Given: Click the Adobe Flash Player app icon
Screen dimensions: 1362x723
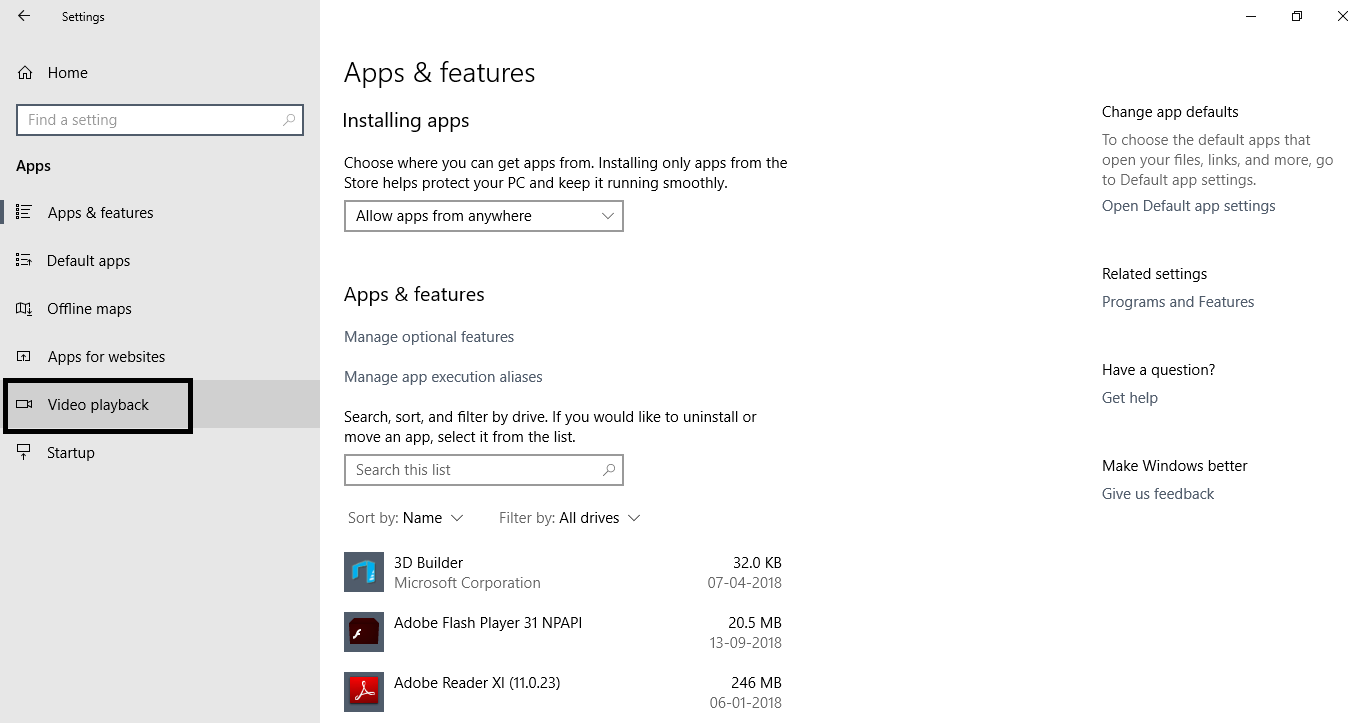Looking at the screenshot, I should click(x=364, y=632).
